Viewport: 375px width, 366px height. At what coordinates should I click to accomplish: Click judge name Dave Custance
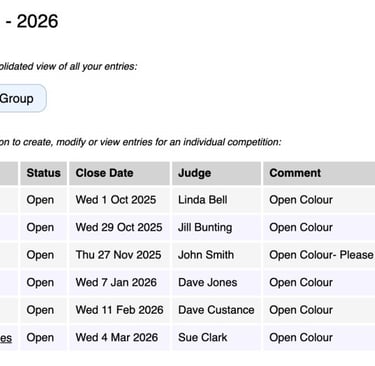click(x=216, y=310)
